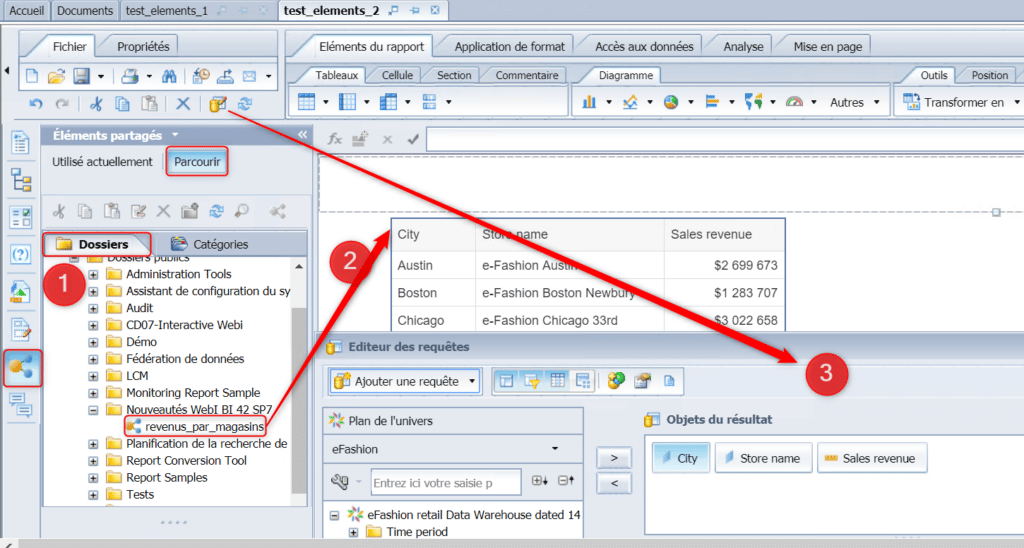Collapse the Nouveautés WebI BI 42 SP7 folder
The image size is (1024, 548).
pyautogui.click(x=93, y=410)
